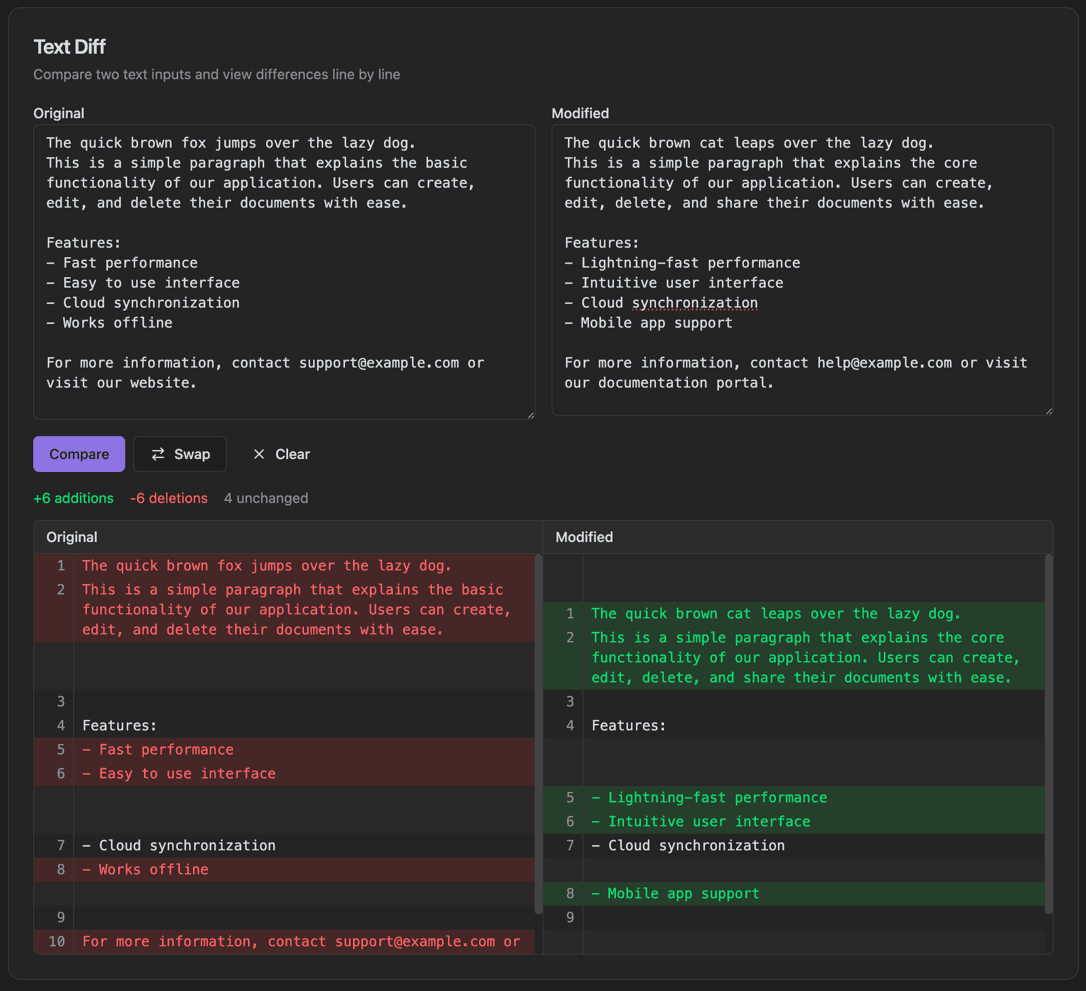
Task: Click the 4 unchanged counter
Action: [266, 498]
